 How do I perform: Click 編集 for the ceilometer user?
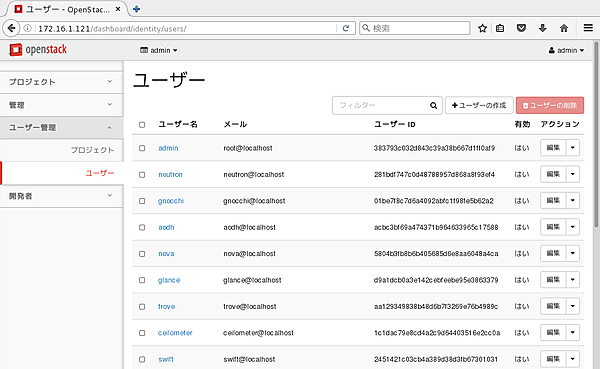(553, 333)
